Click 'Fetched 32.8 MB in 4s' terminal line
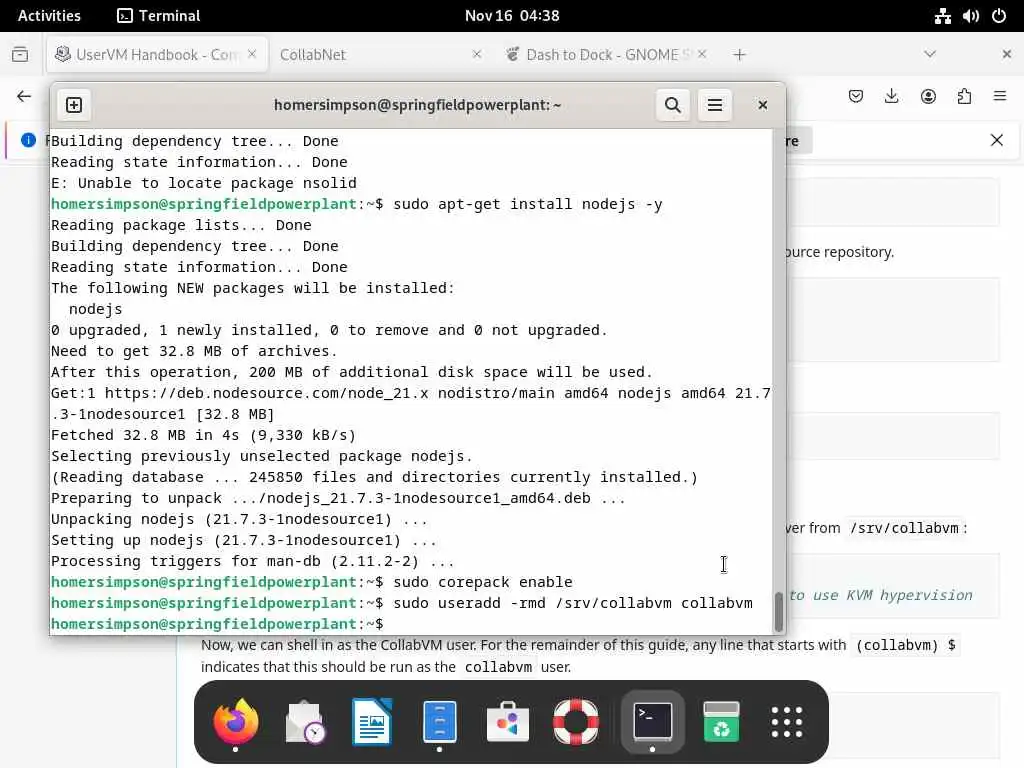The height and width of the screenshot is (768, 1024). (203, 435)
